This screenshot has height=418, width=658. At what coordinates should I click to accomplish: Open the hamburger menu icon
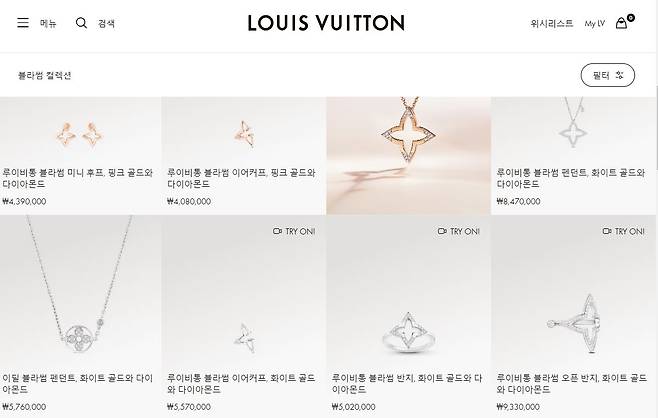tap(23, 23)
